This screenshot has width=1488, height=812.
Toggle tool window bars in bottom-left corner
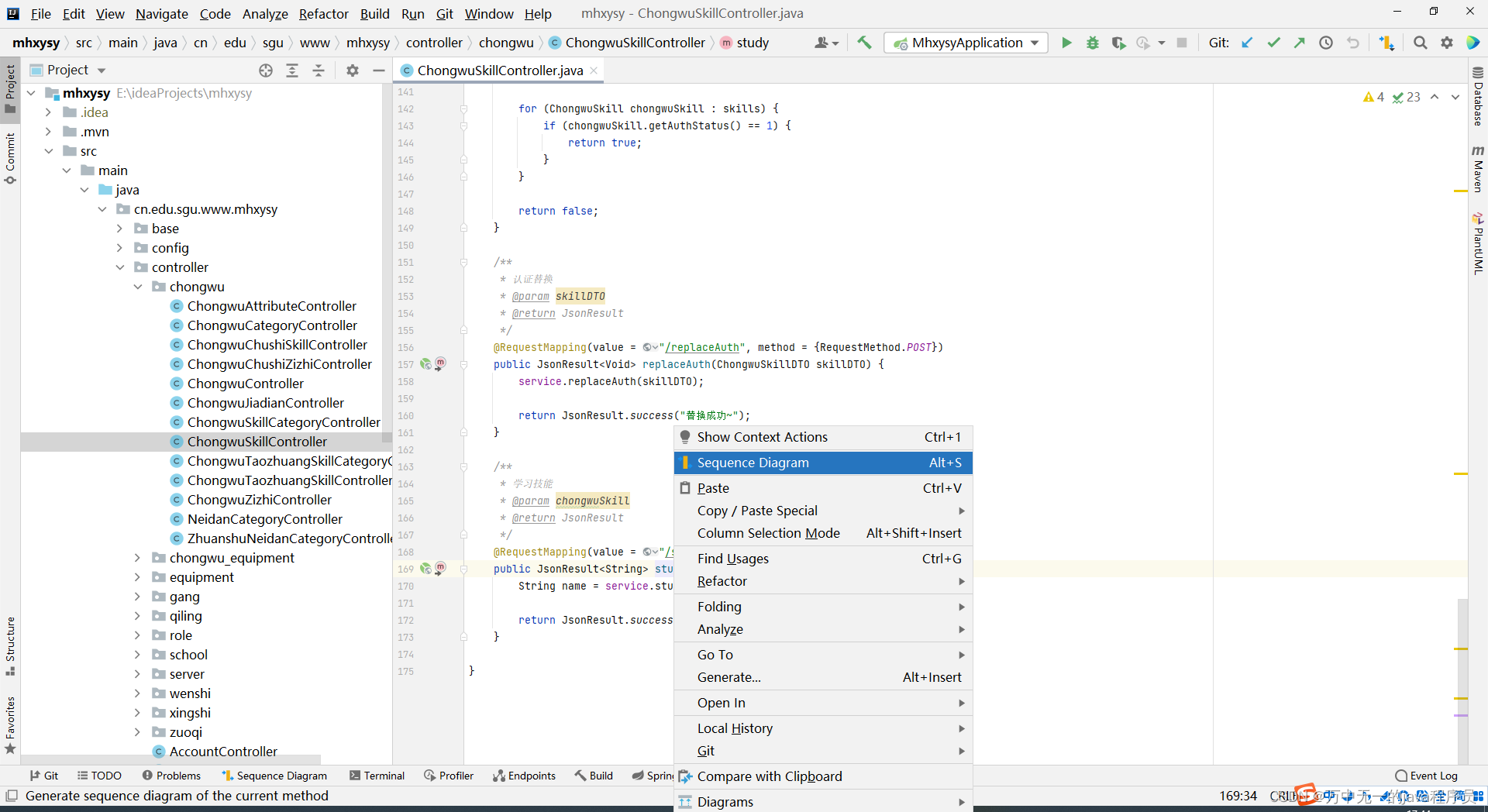pyautogui.click(x=12, y=796)
